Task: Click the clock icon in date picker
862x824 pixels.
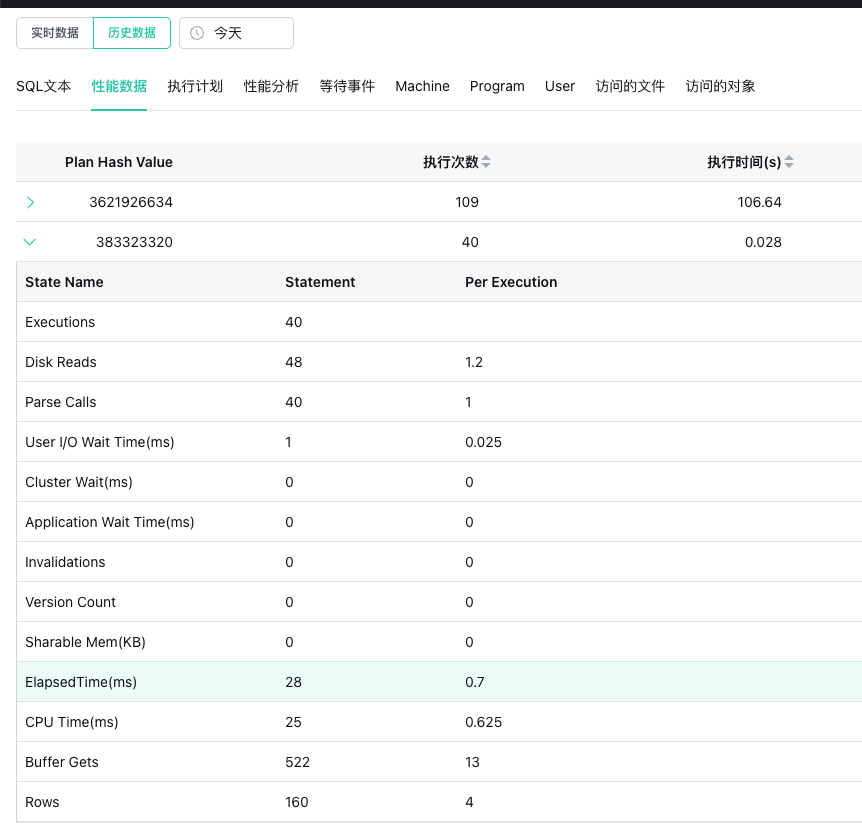Action: pyautogui.click(x=197, y=33)
